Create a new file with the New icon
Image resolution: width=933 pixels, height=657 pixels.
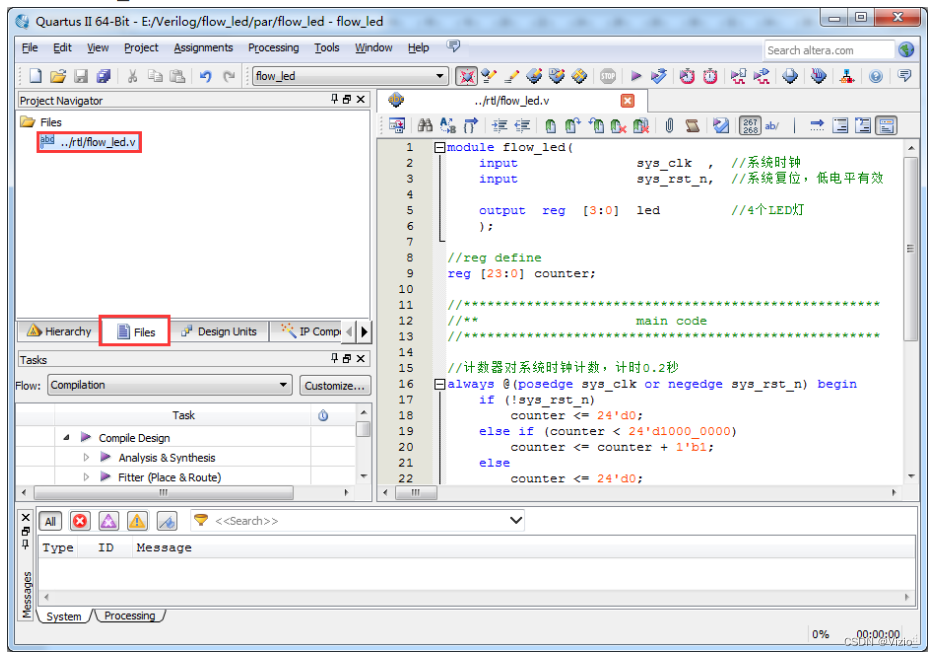(x=35, y=76)
